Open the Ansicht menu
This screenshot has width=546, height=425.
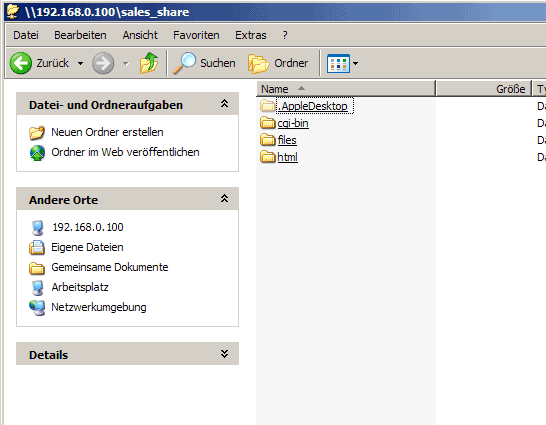pyautogui.click(x=140, y=35)
